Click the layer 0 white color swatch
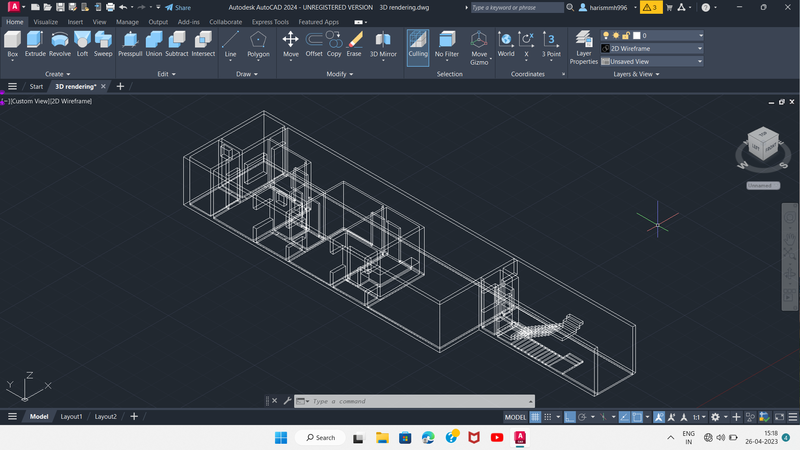The width and height of the screenshot is (800, 450). [637, 35]
